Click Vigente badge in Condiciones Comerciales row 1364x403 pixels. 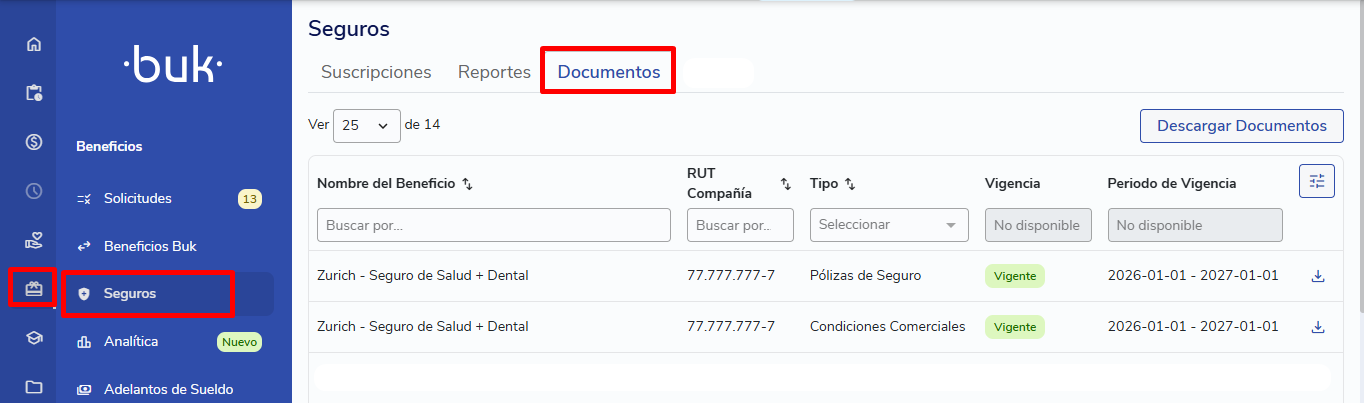(x=1015, y=327)
